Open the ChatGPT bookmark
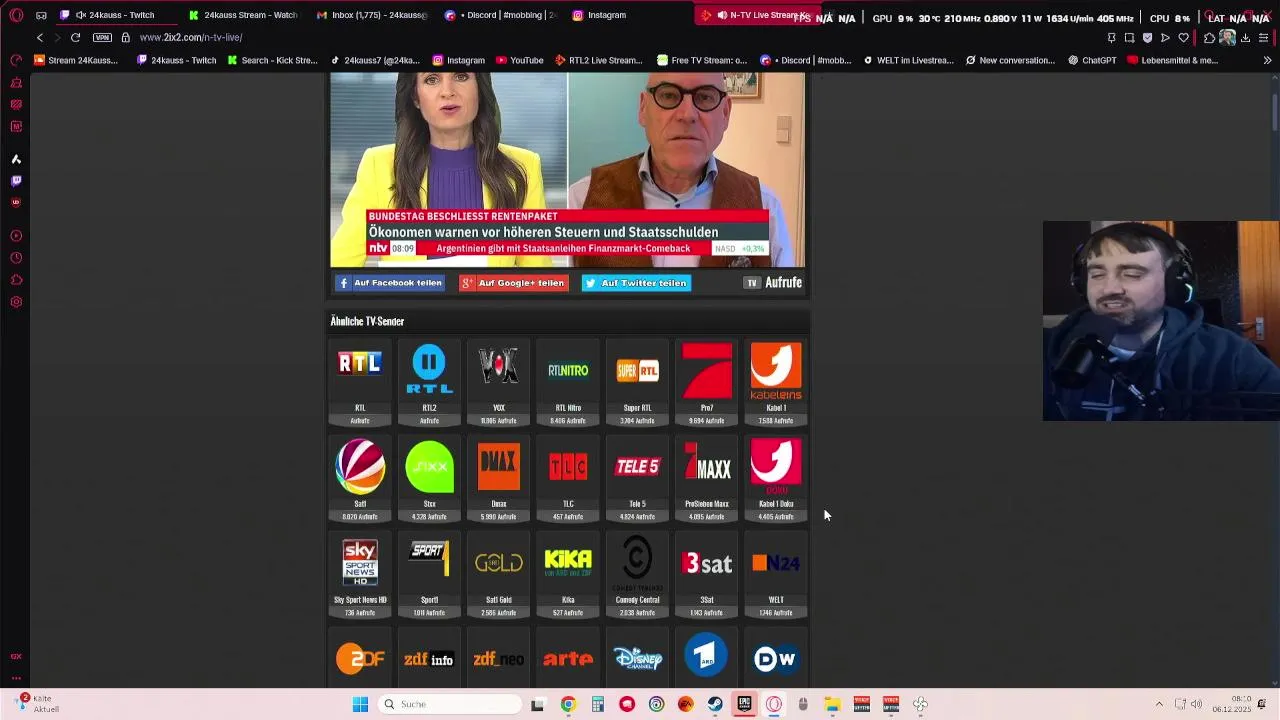Viewport: 1280px width, 720px height. (1092, 60)
